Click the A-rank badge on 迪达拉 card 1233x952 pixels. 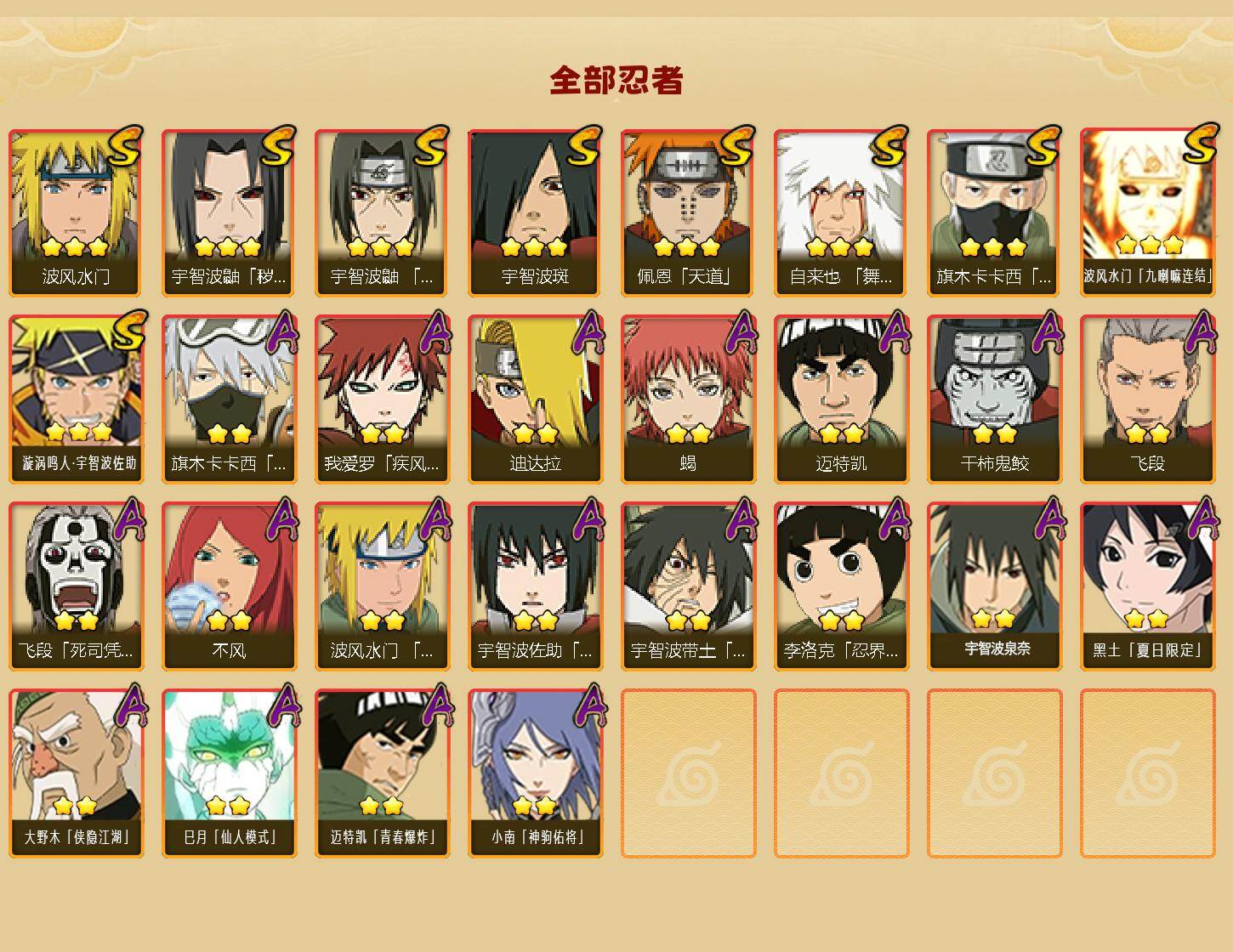[x=588, y=331]
